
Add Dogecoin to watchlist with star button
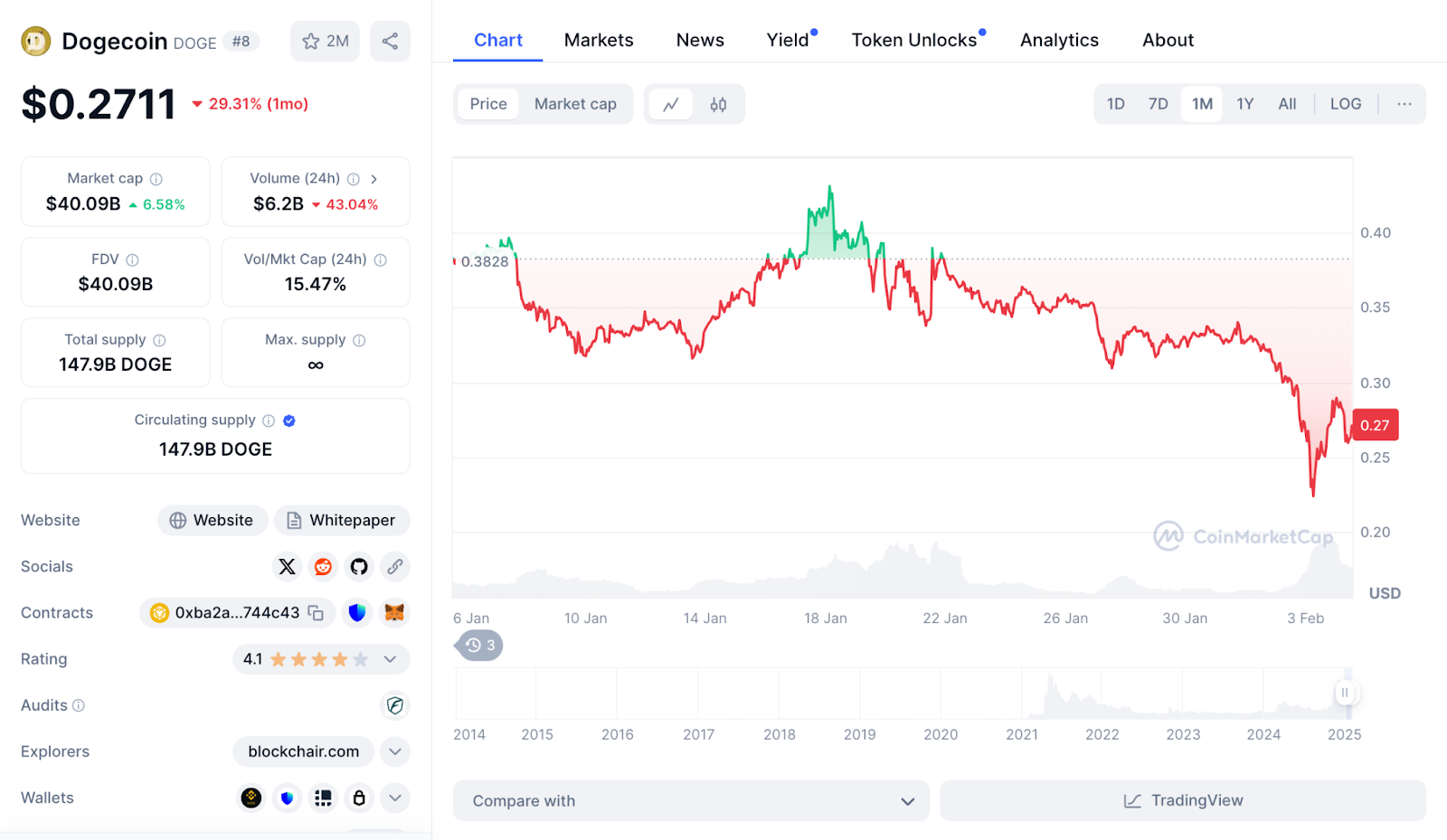325,41
